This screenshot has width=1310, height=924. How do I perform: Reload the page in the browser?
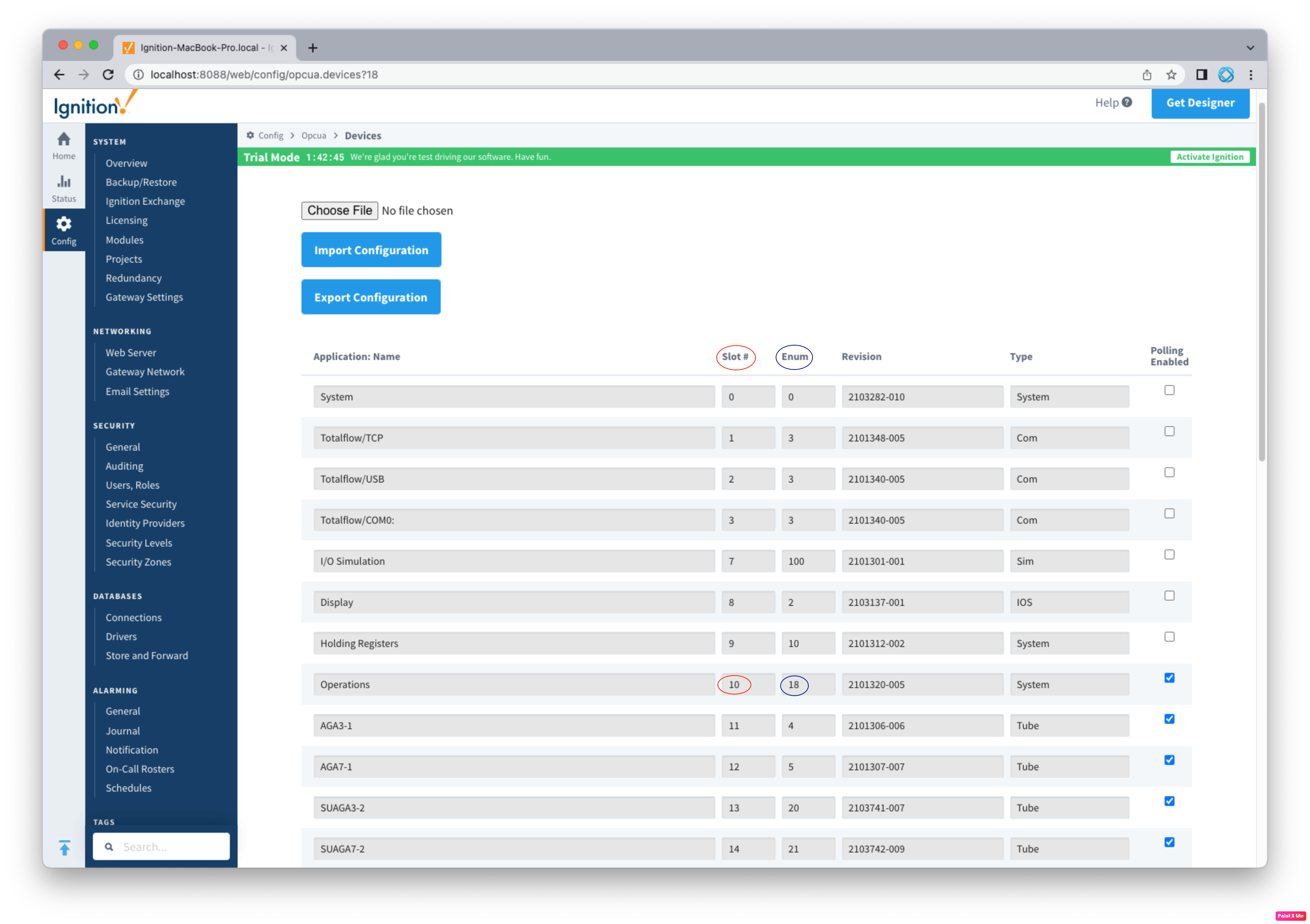[108, 75]
